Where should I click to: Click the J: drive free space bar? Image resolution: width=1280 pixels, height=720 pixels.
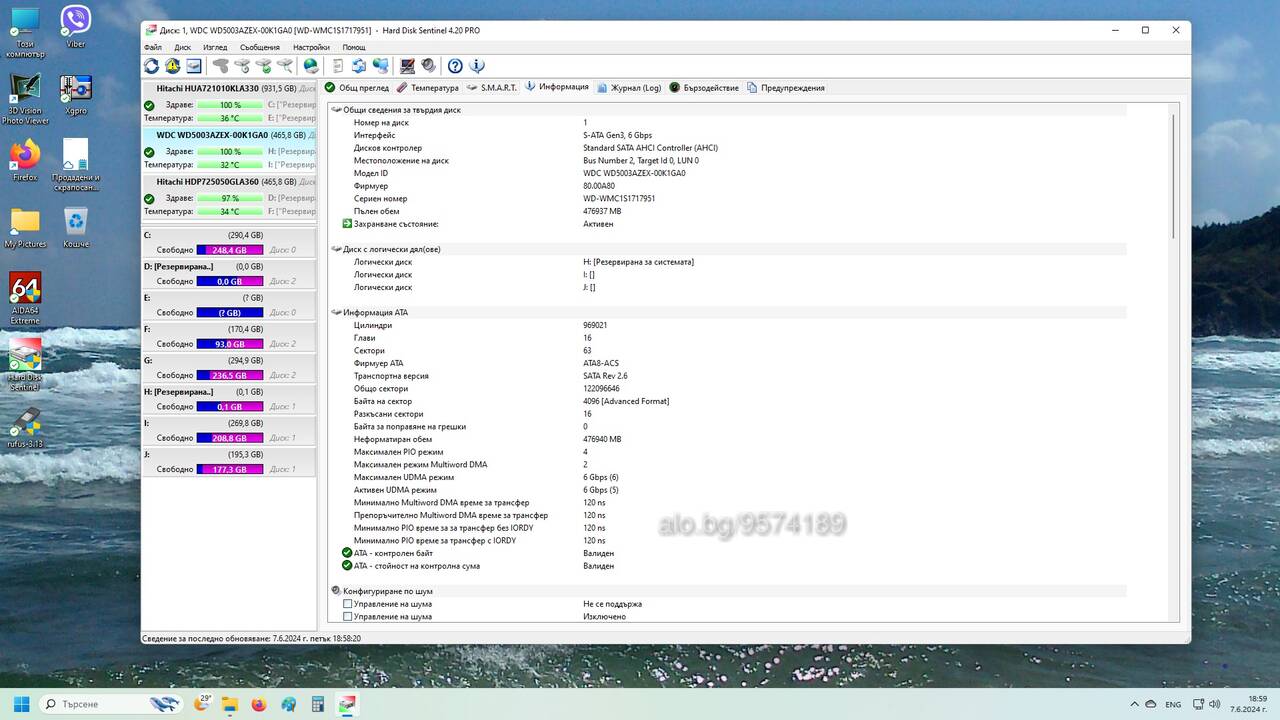point(230,469)
